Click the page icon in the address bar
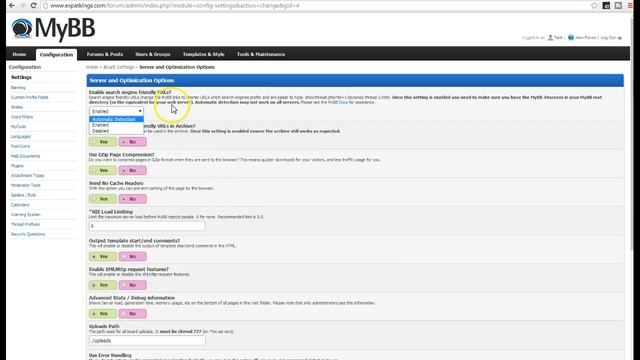The height and width of the screenshot is (360, 640). coord(46,6)
